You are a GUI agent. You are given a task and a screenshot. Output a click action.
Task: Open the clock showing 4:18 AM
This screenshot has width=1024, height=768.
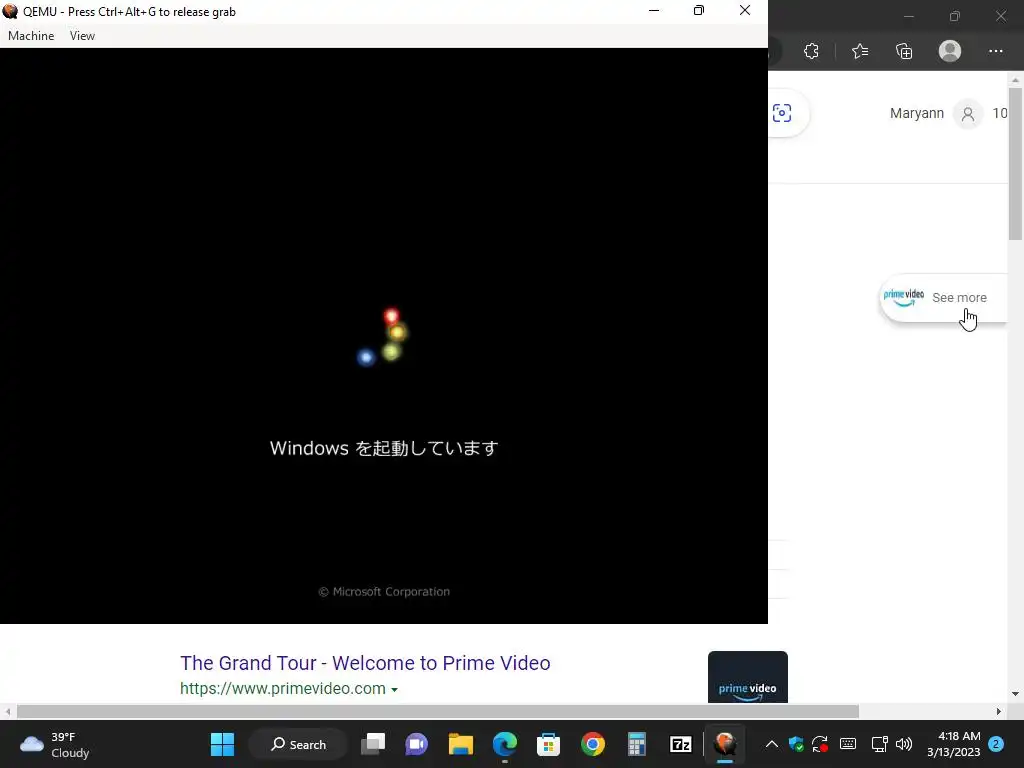tap(953, 744)
